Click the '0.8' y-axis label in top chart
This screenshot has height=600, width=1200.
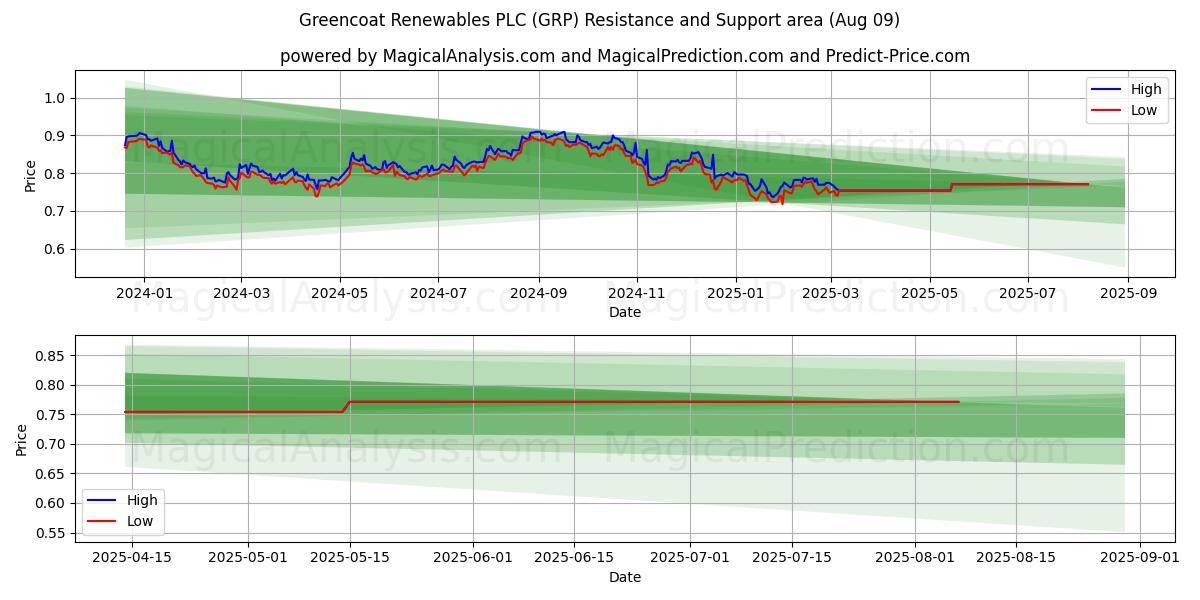55,174
